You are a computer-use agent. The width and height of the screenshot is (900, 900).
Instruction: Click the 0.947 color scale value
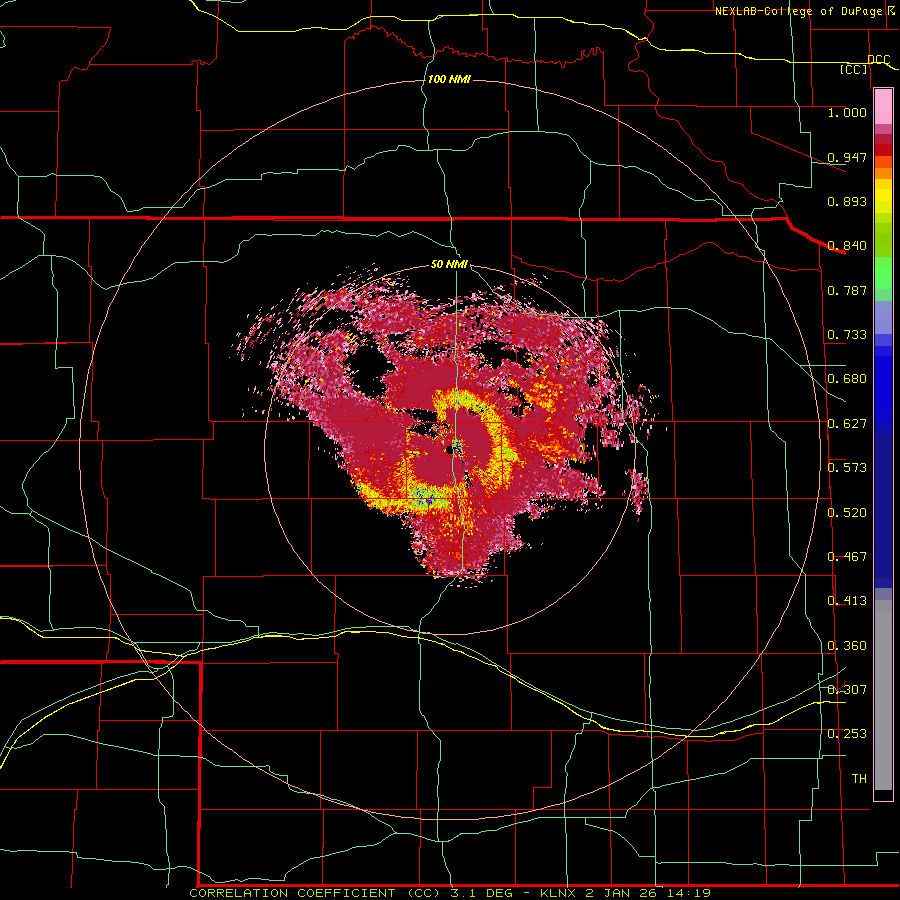tap(847, 157)
